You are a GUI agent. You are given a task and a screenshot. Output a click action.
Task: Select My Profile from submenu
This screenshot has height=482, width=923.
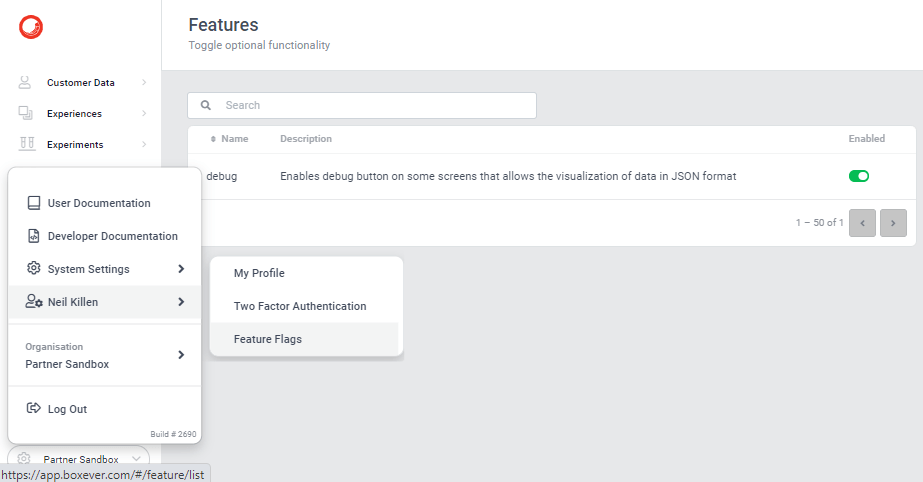click(259, 273)
